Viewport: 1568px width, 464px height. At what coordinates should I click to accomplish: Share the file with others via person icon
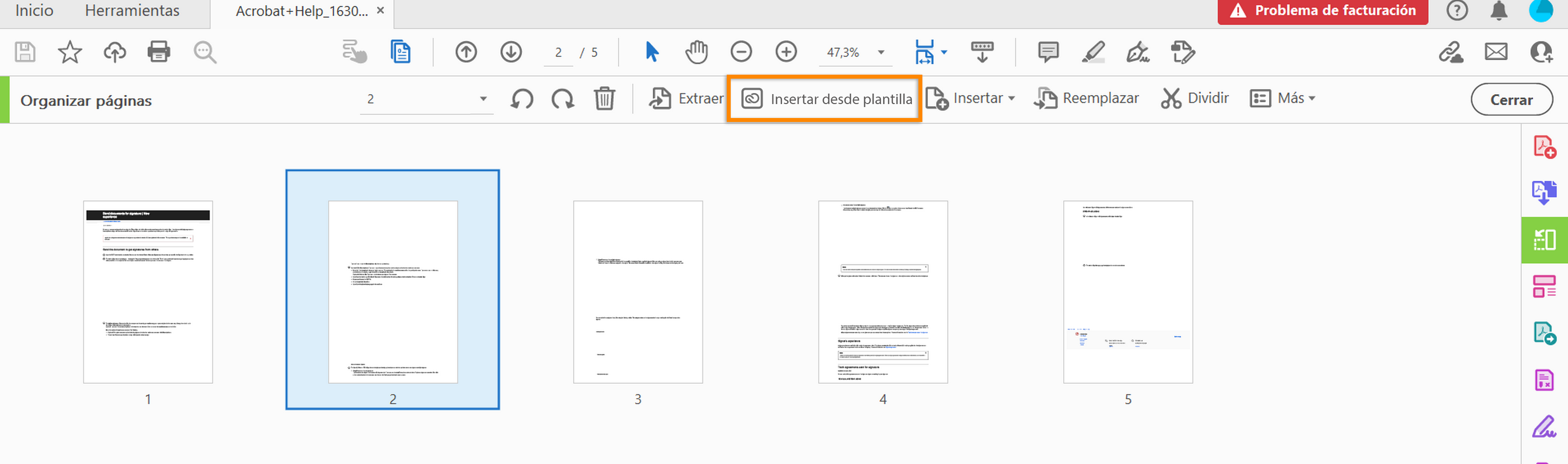pyautogui.click(x=1541, y=52)
